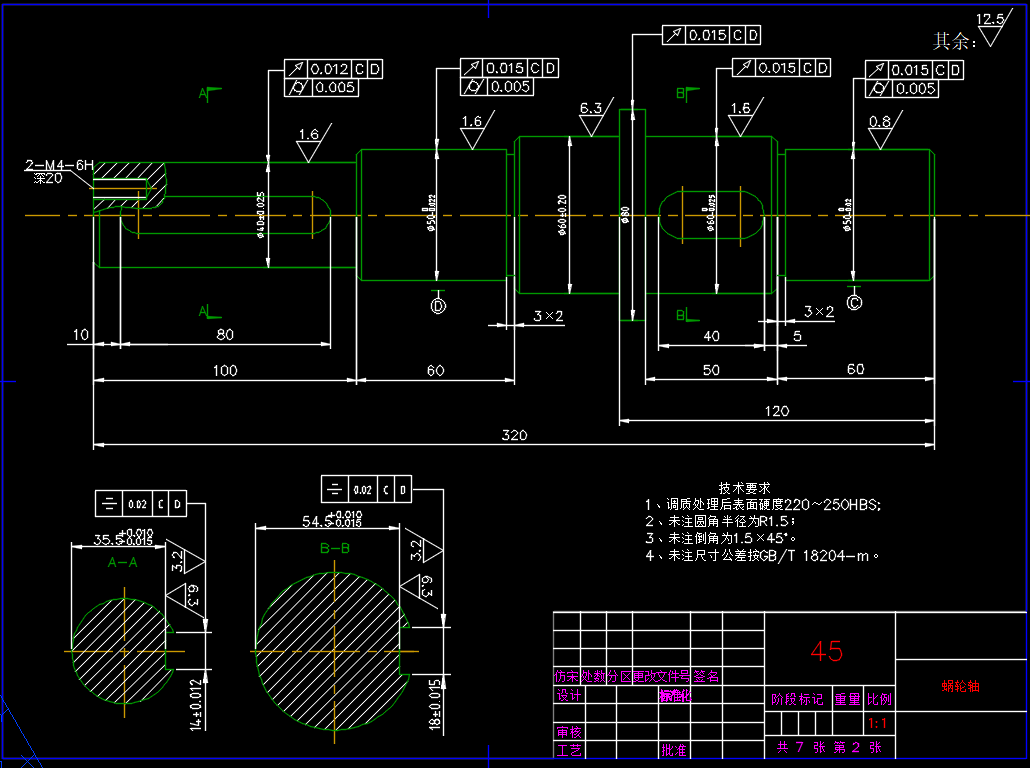Select the red part name 蜗轮轴
1030x768 pixels.
(x=960, y=686)
